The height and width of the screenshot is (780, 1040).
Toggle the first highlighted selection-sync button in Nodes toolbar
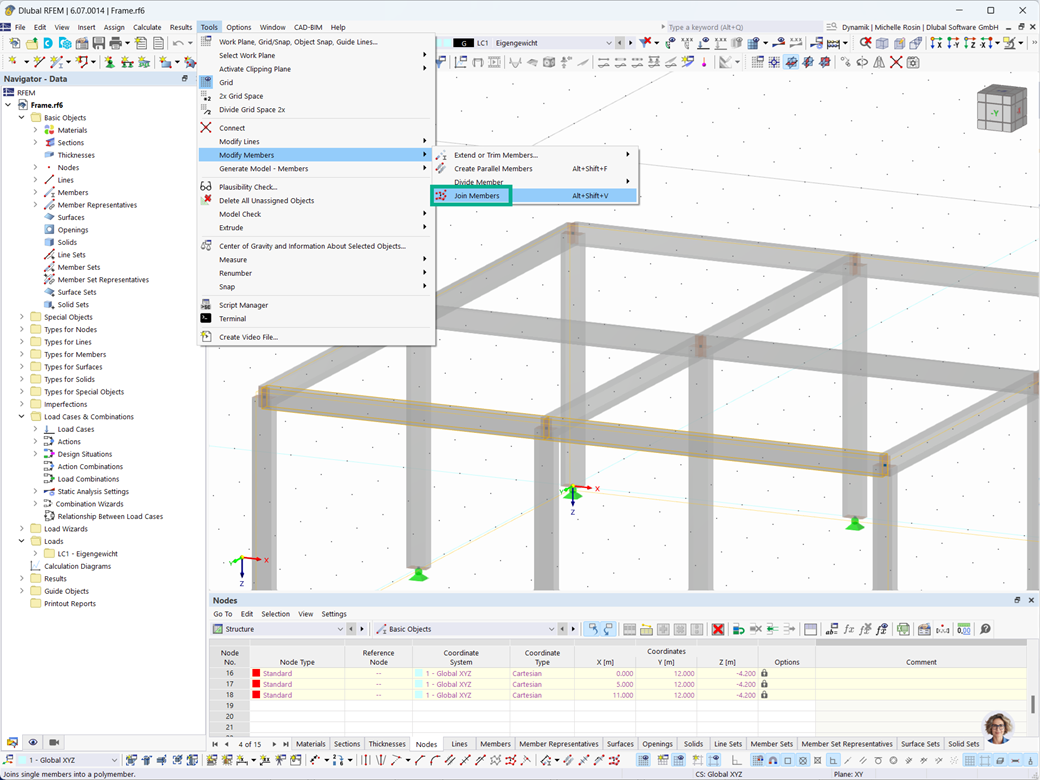click(592, 629)
